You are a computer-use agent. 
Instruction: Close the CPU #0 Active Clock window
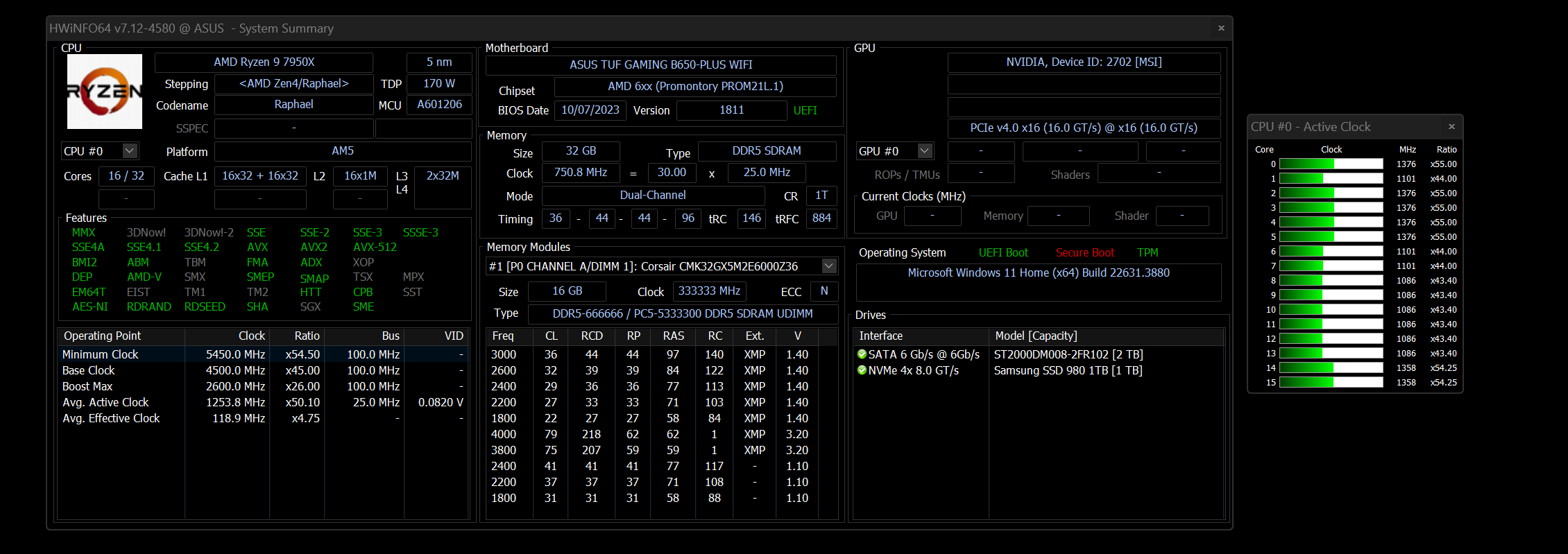pyautogui.click(x=1451, y=127)
